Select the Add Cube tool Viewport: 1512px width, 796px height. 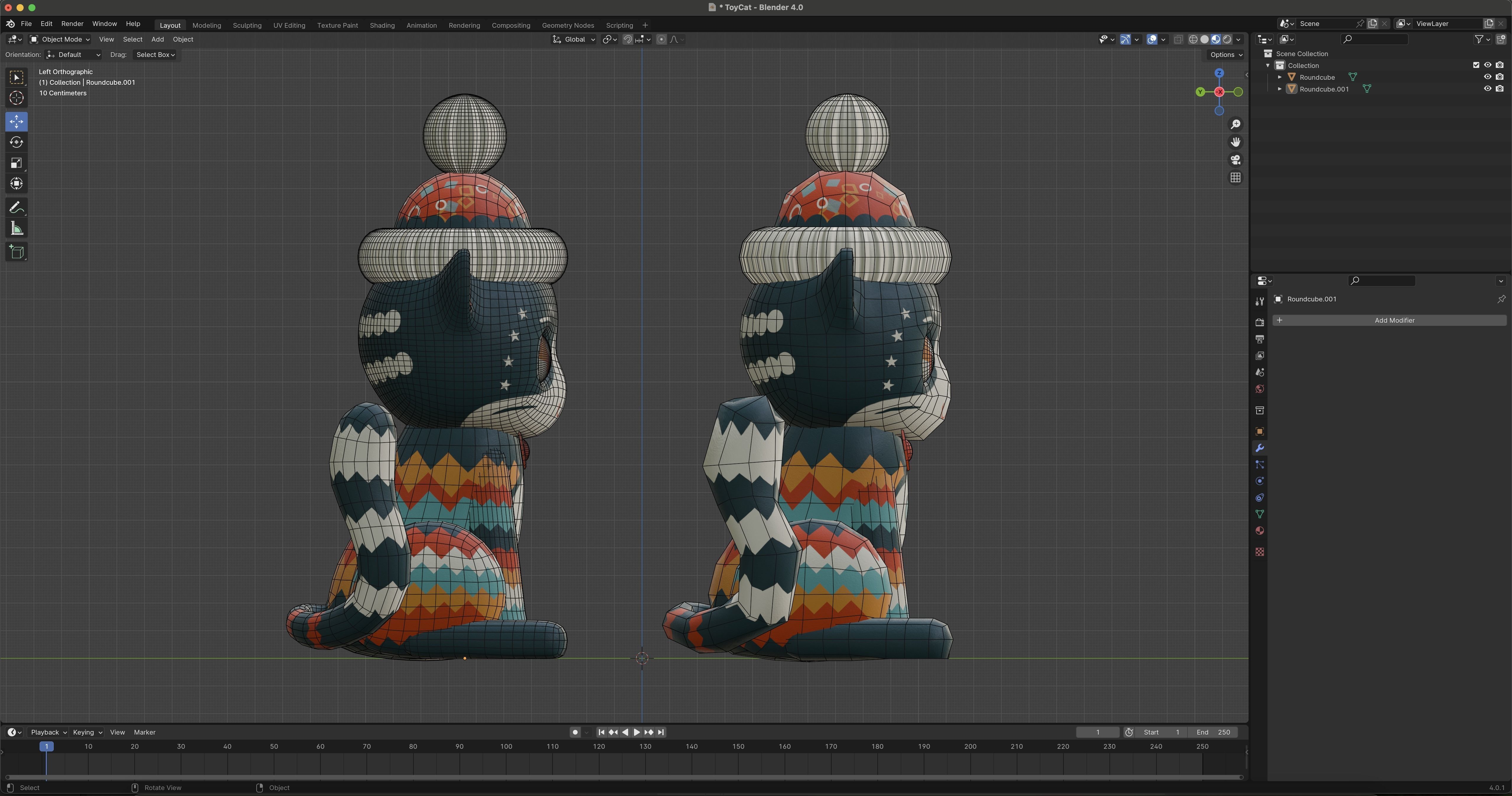[x=17, y=252]
